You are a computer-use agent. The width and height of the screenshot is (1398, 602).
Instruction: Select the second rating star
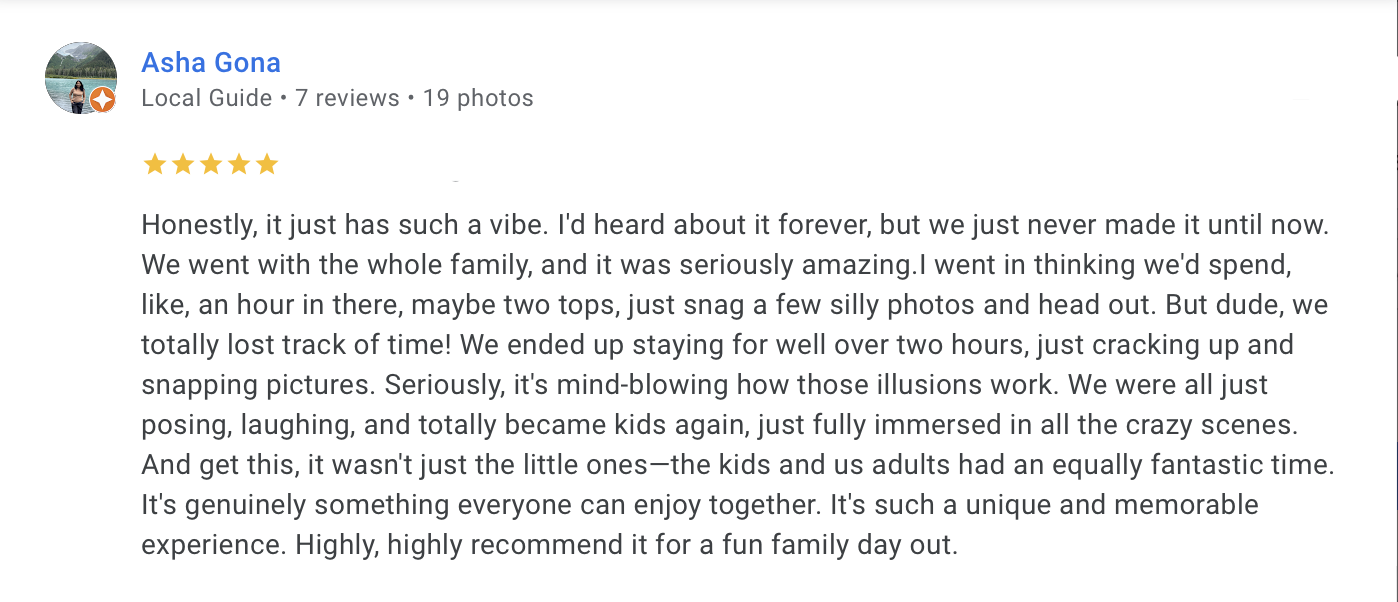tap(182, 164)
